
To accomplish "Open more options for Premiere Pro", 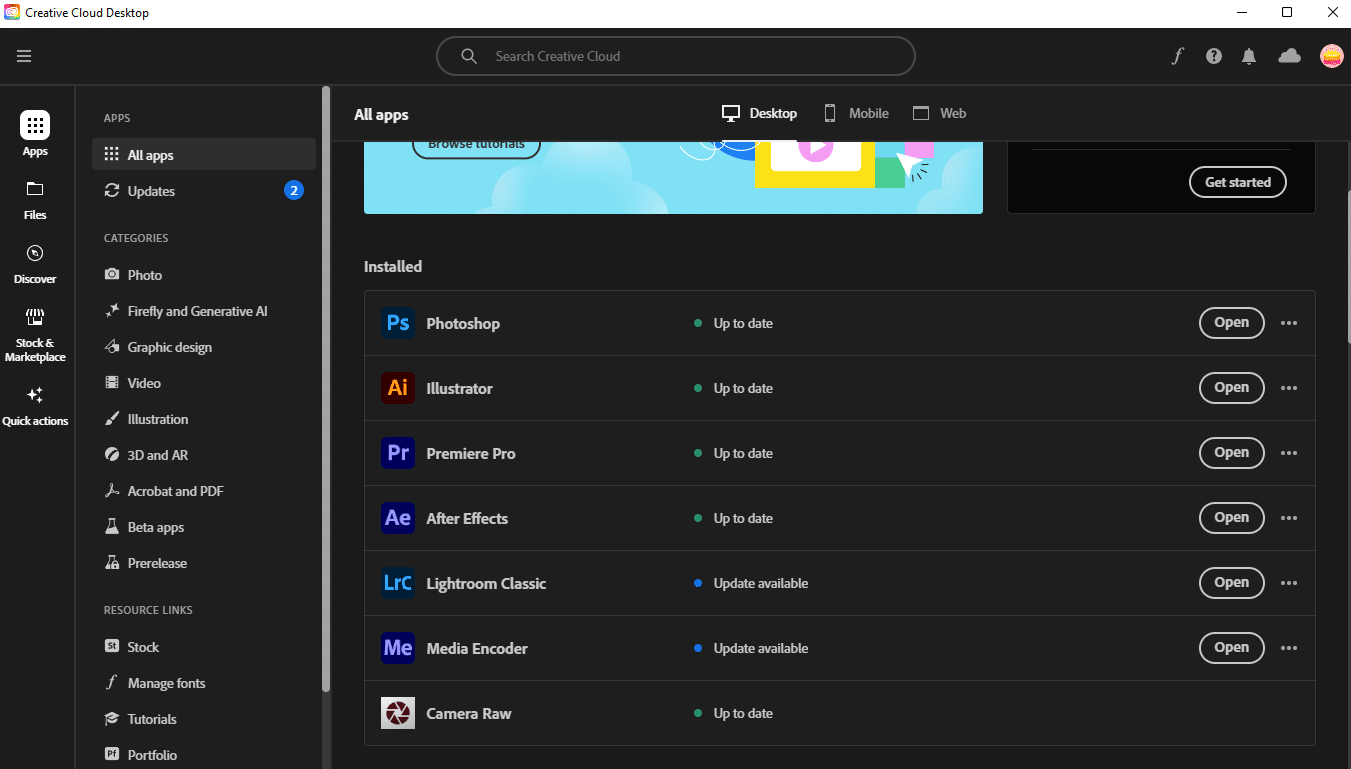I will point(1289,453).
